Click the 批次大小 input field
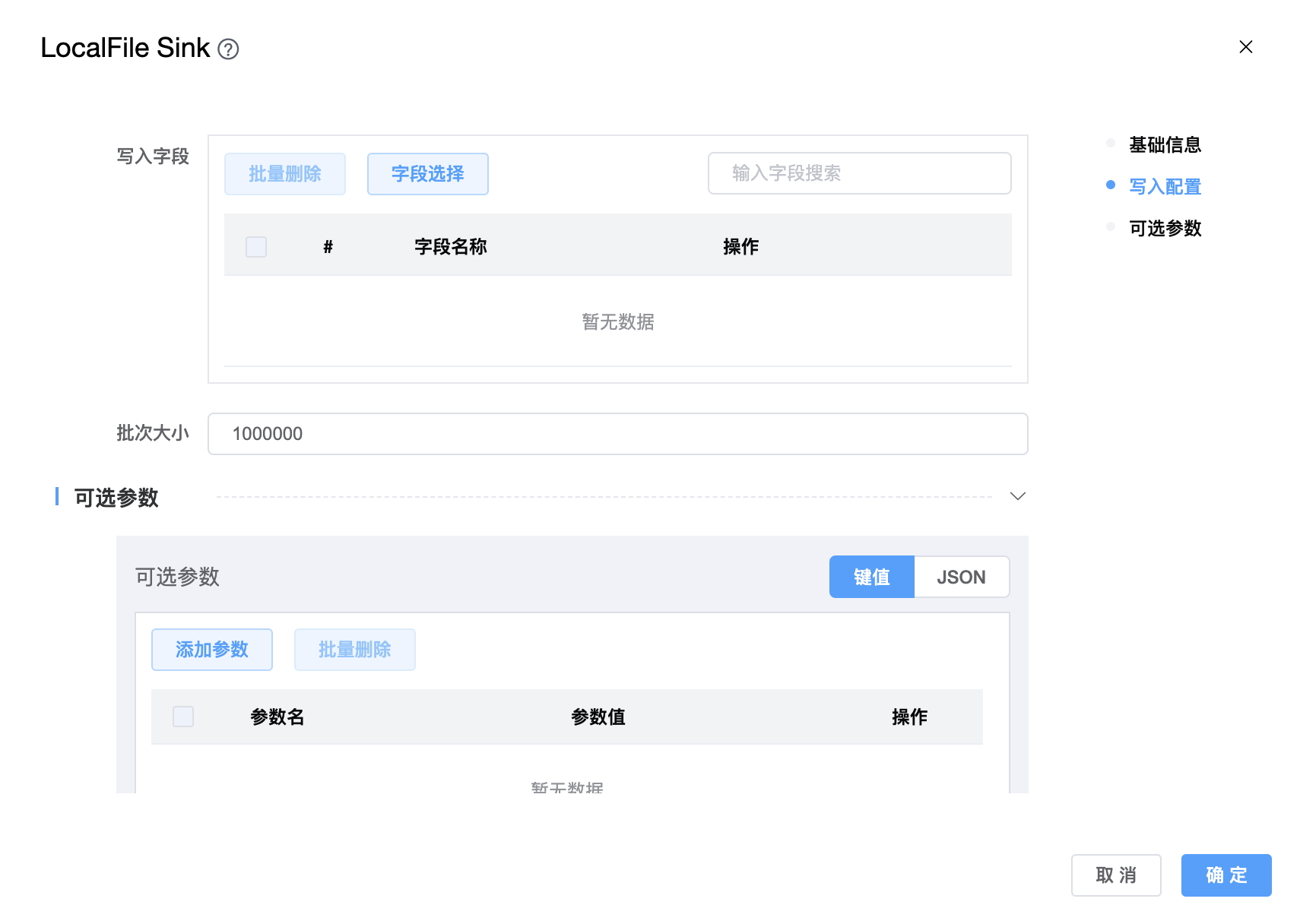1300x924 pixels. pyautogui.click(x=617, y=434)
